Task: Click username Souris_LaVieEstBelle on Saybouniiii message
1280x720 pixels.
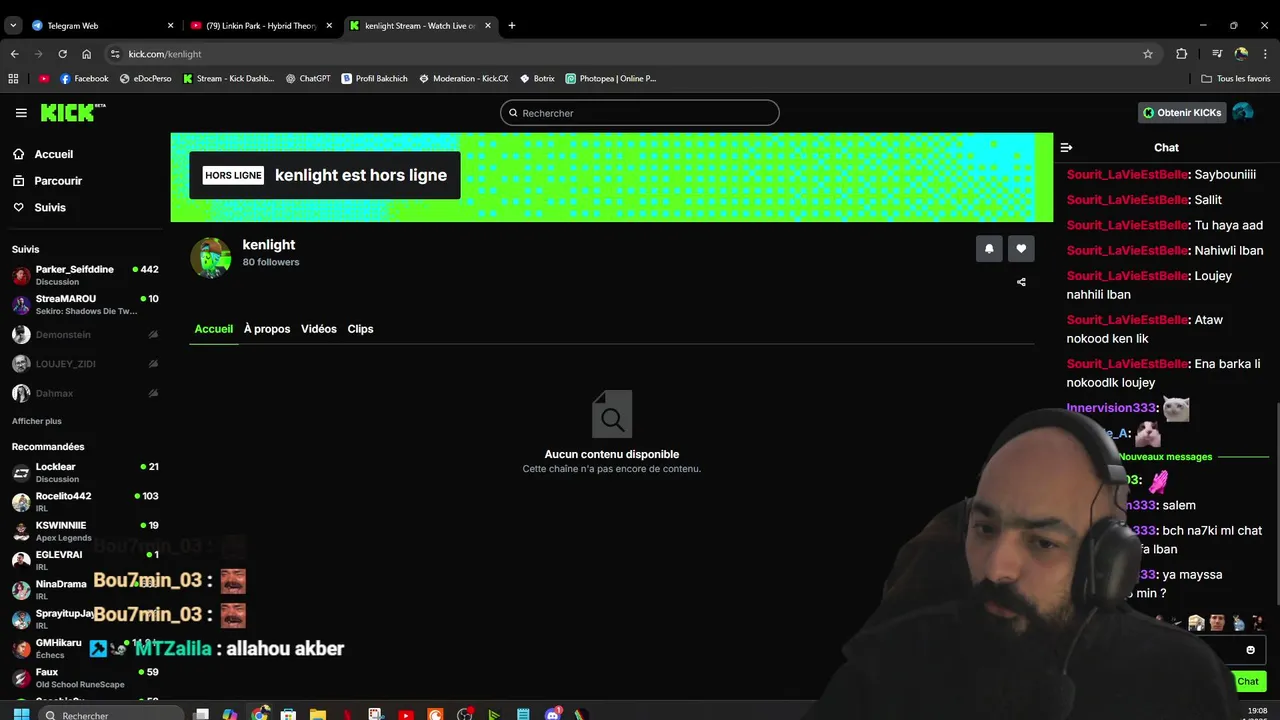Action: click(x=1127, y=175)
